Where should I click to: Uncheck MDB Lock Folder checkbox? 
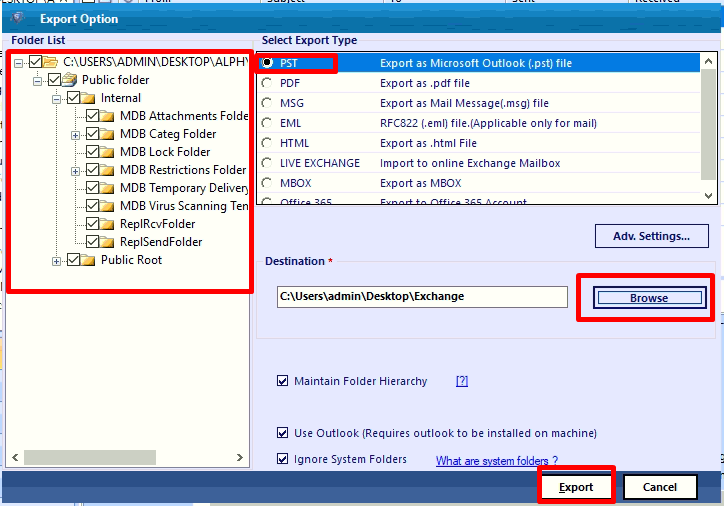pos(92,151)
